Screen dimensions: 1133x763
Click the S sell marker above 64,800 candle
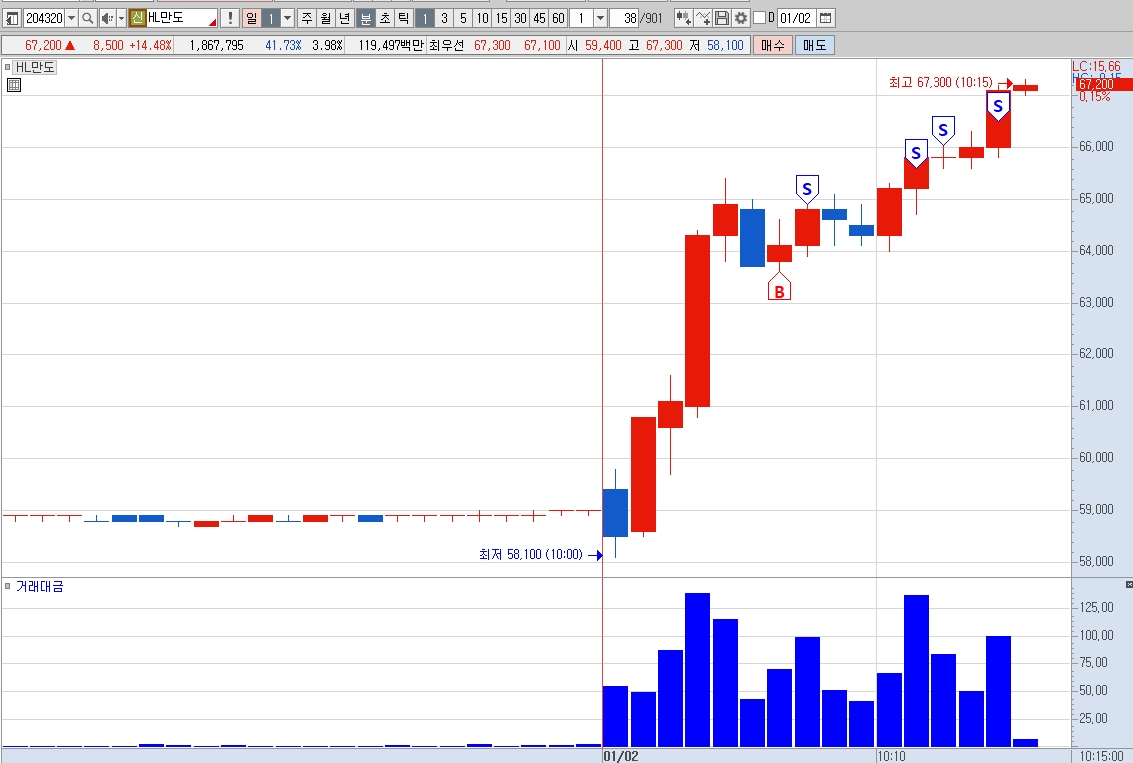point(807,191)
